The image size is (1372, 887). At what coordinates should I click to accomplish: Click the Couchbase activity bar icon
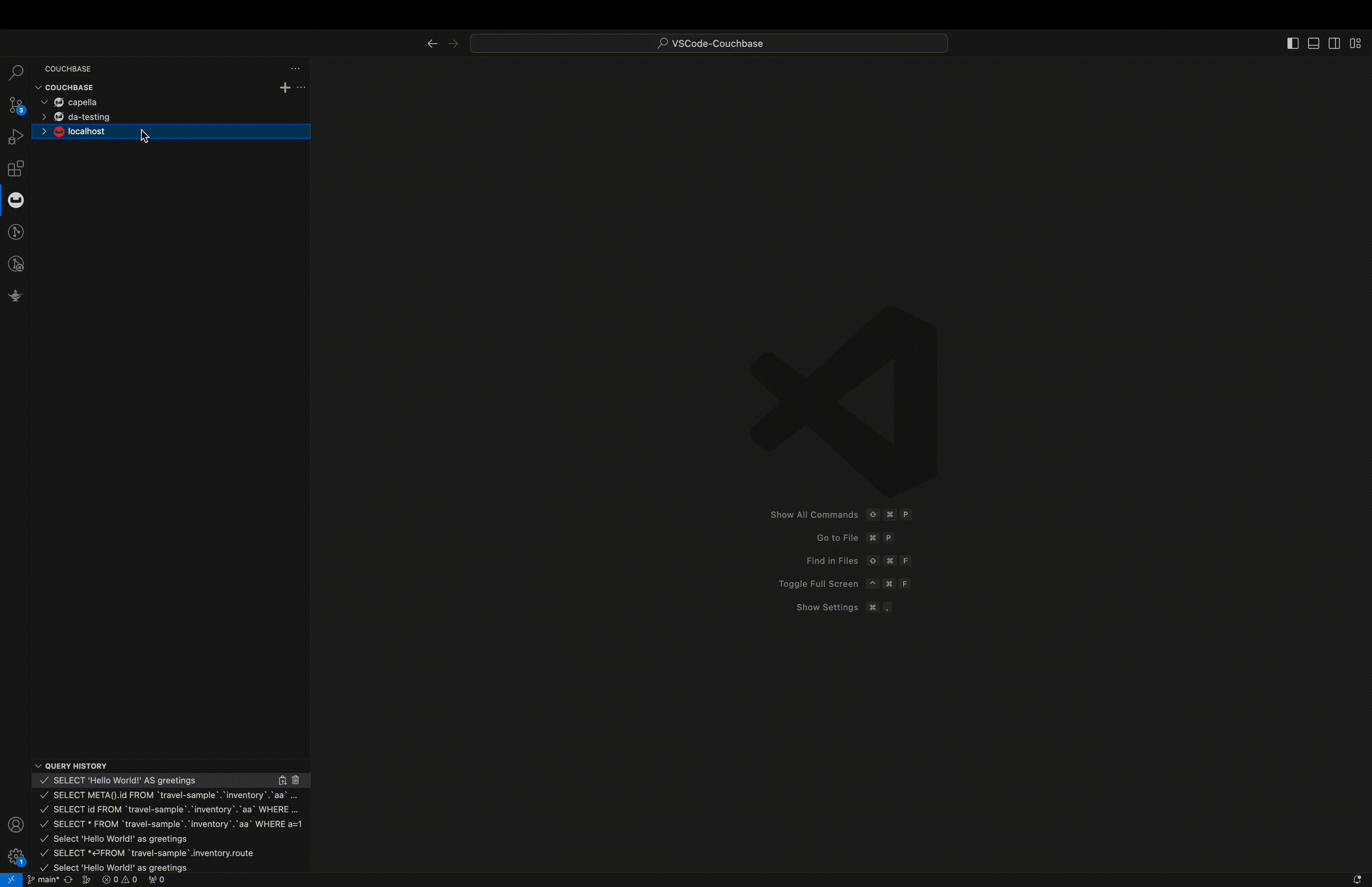tap(16, 200)
